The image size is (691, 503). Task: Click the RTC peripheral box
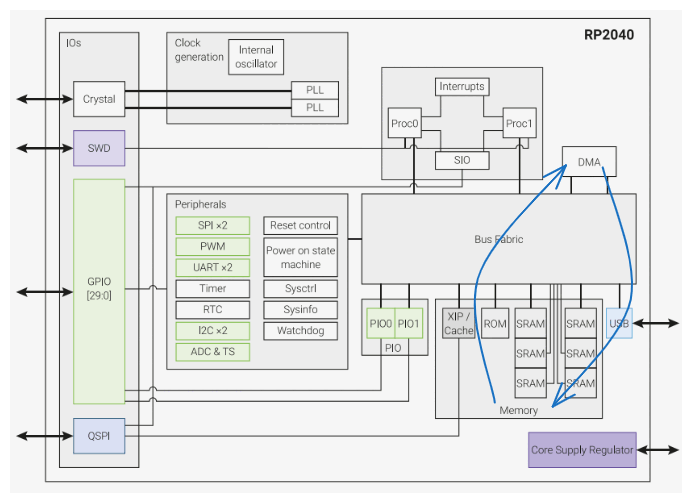[213, 310]
